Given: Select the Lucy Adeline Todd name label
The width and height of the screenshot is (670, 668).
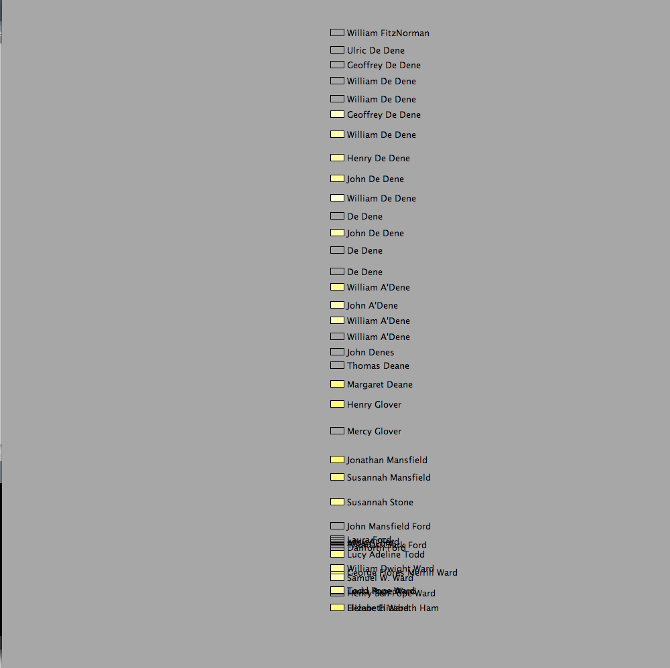Looking at the screenshot, I should pos(386,555).
